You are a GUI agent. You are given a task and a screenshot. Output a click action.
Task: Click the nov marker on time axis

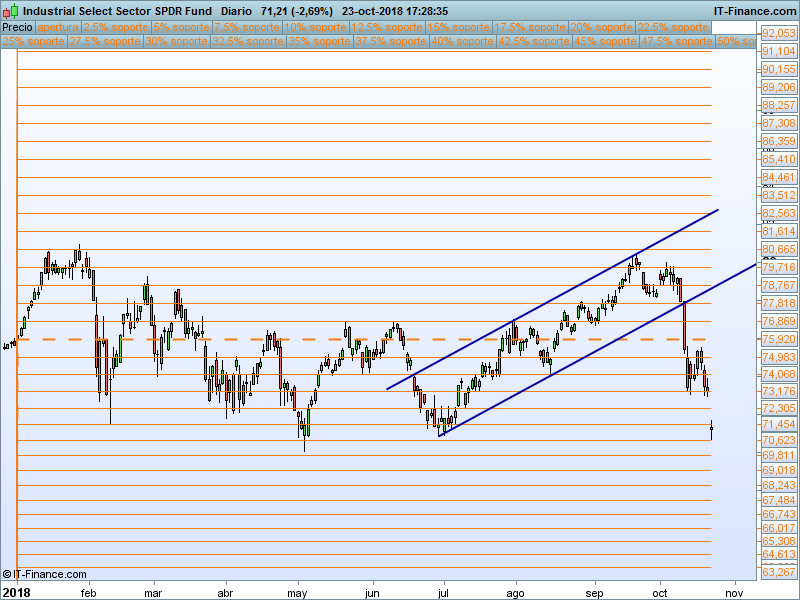(734, 593)
